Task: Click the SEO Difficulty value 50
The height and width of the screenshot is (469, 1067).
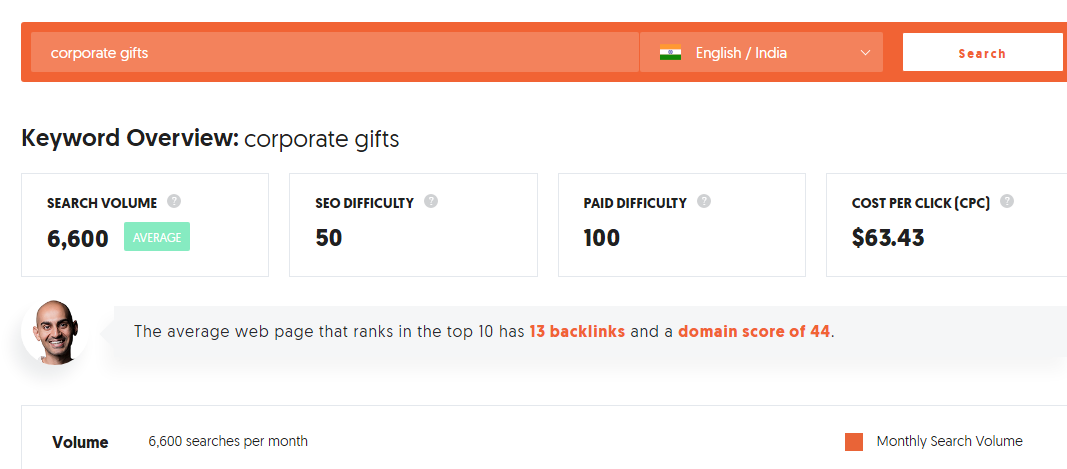Action: pyautogui.click(x=329, y=238)
